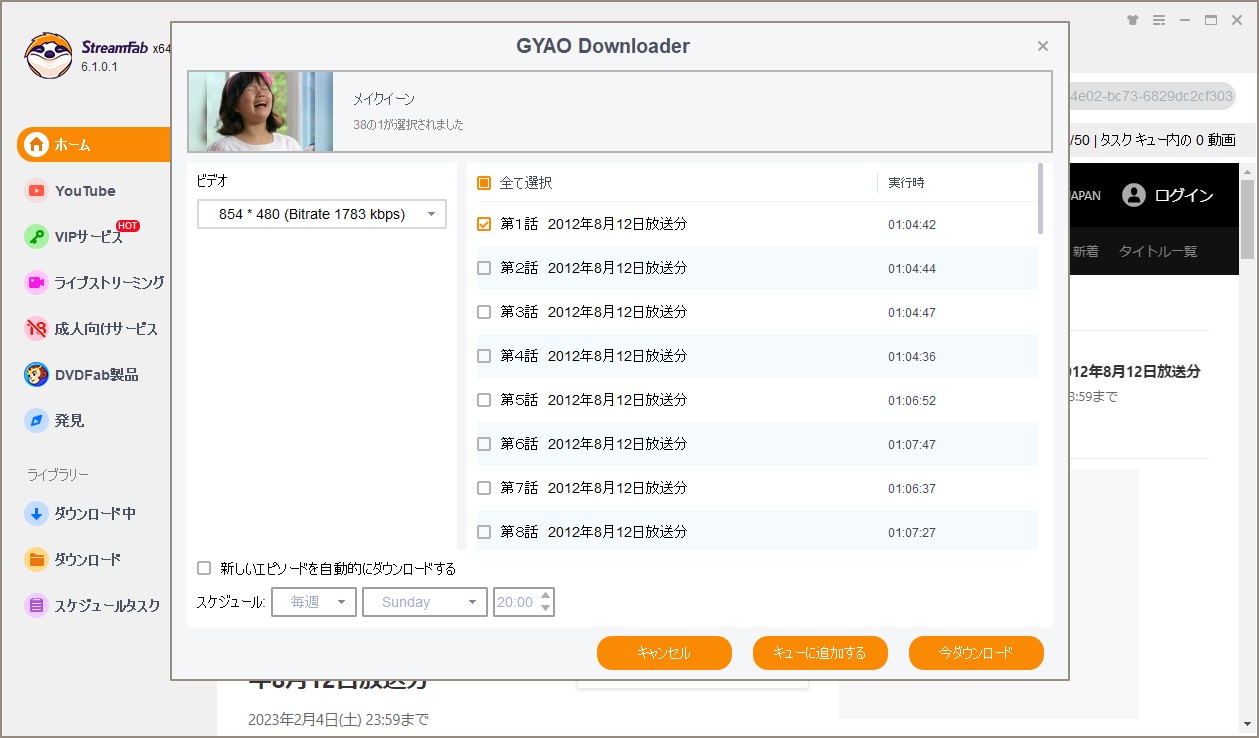
Task: Open the Sunday day dropdown
Action: [425, 602]
